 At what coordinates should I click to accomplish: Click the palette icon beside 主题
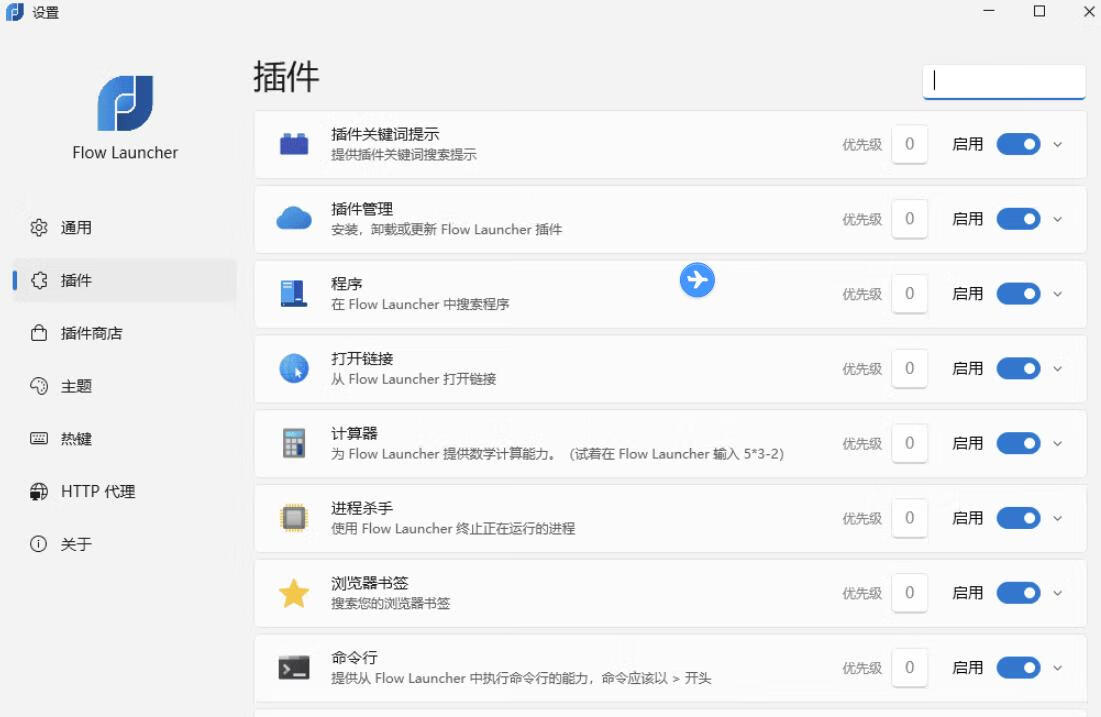click(39, 386)
